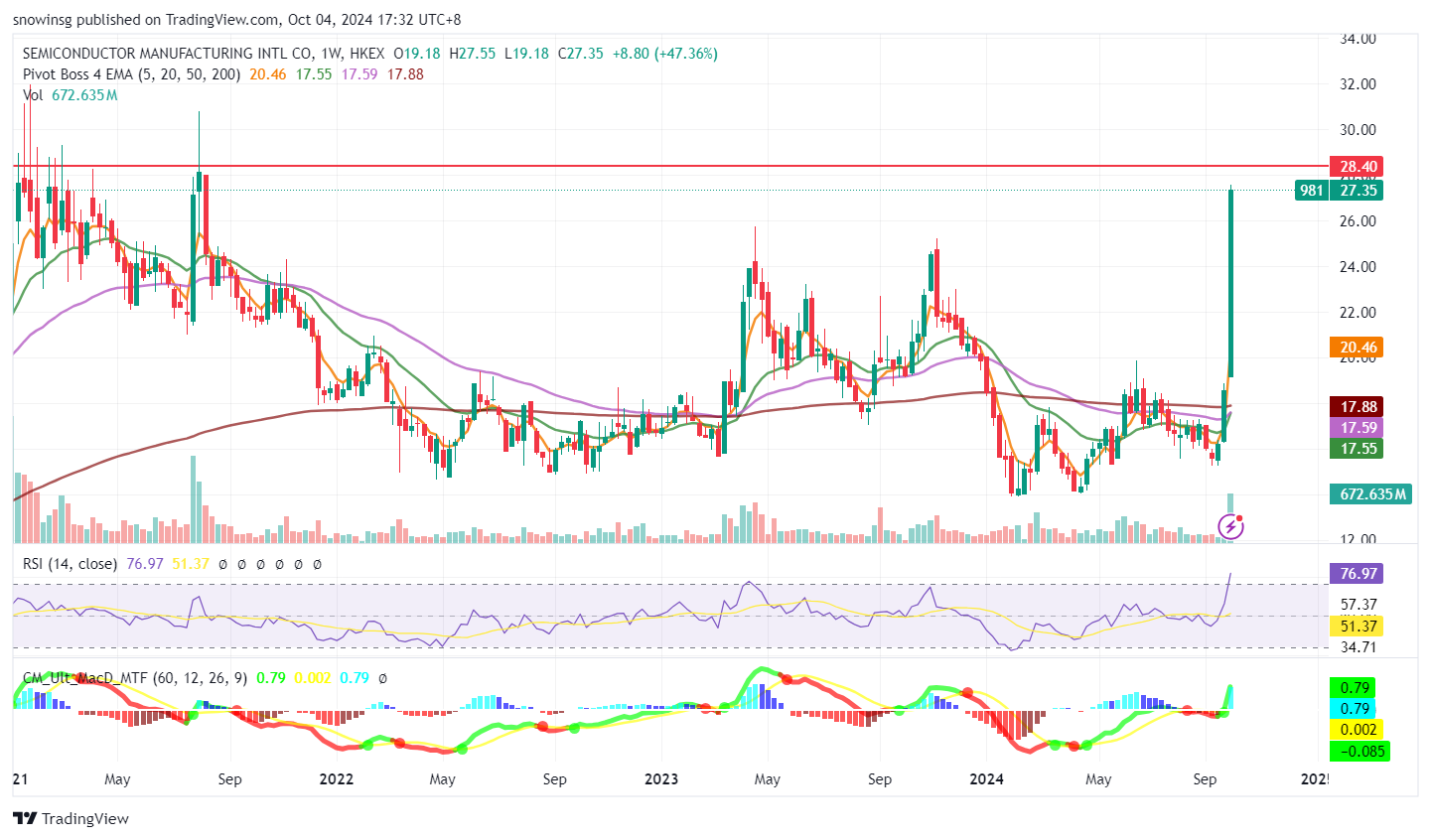Click the lightning bolt event icon near the latest volume bar
The width and height of the screenshot is (1431, 840).
coord(1230,526)
